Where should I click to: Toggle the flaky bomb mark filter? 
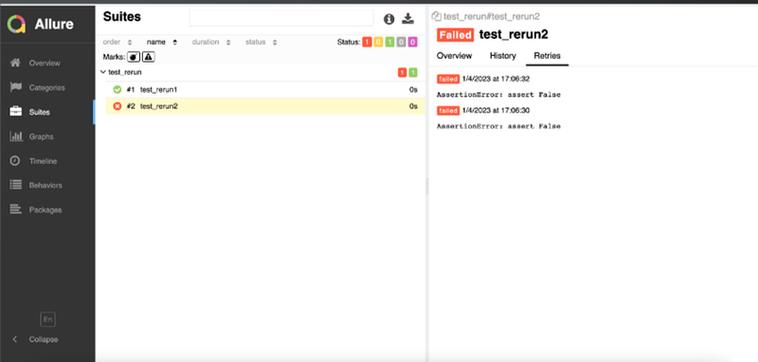pyautogui.click(x=133, y=57)
